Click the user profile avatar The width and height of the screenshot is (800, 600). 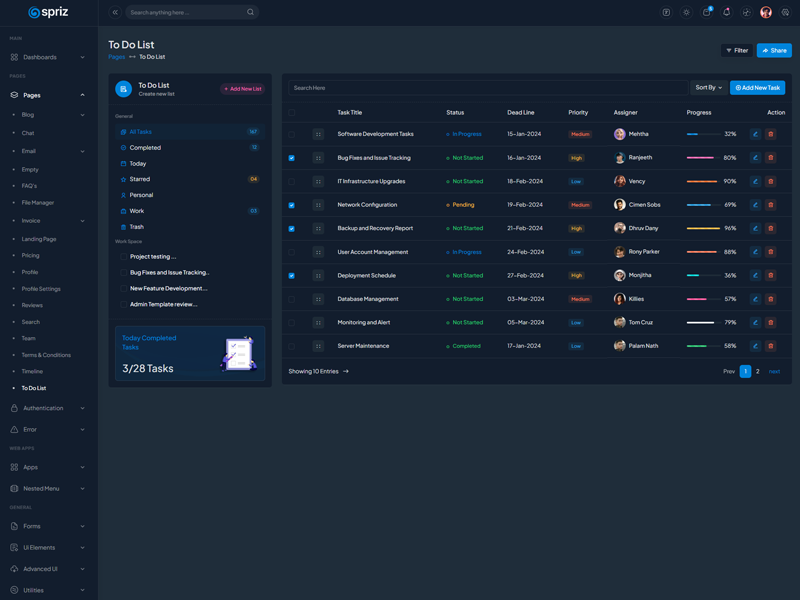(766, 13)
